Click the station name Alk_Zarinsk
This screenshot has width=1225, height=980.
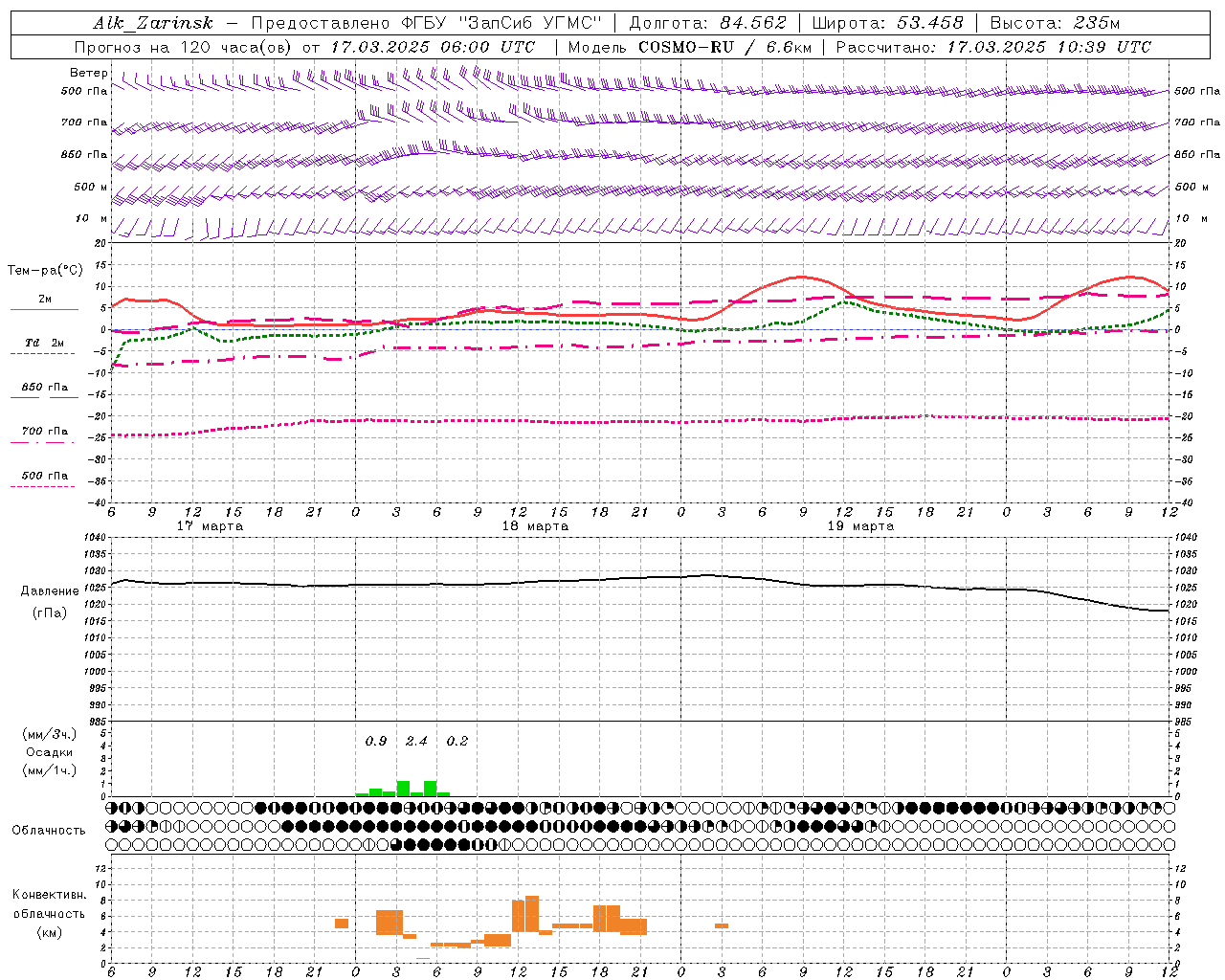click(x=153, y=23)
